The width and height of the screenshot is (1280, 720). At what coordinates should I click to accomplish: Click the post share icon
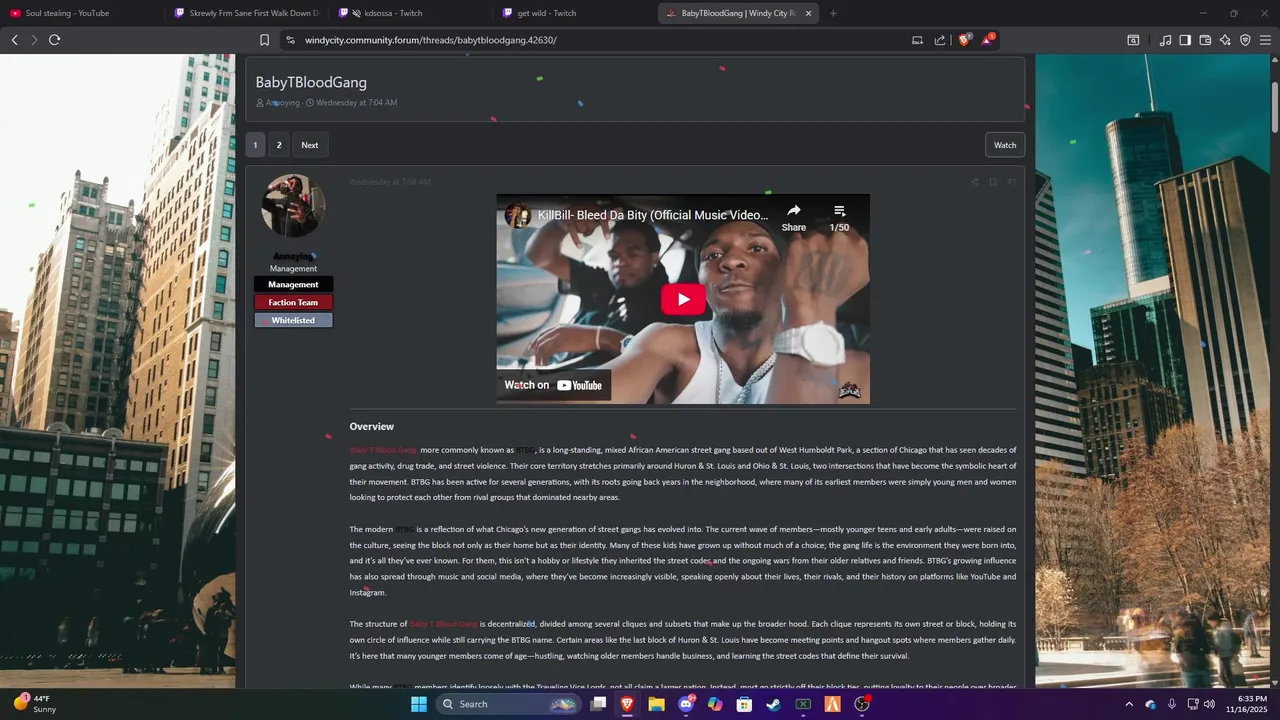974,182
